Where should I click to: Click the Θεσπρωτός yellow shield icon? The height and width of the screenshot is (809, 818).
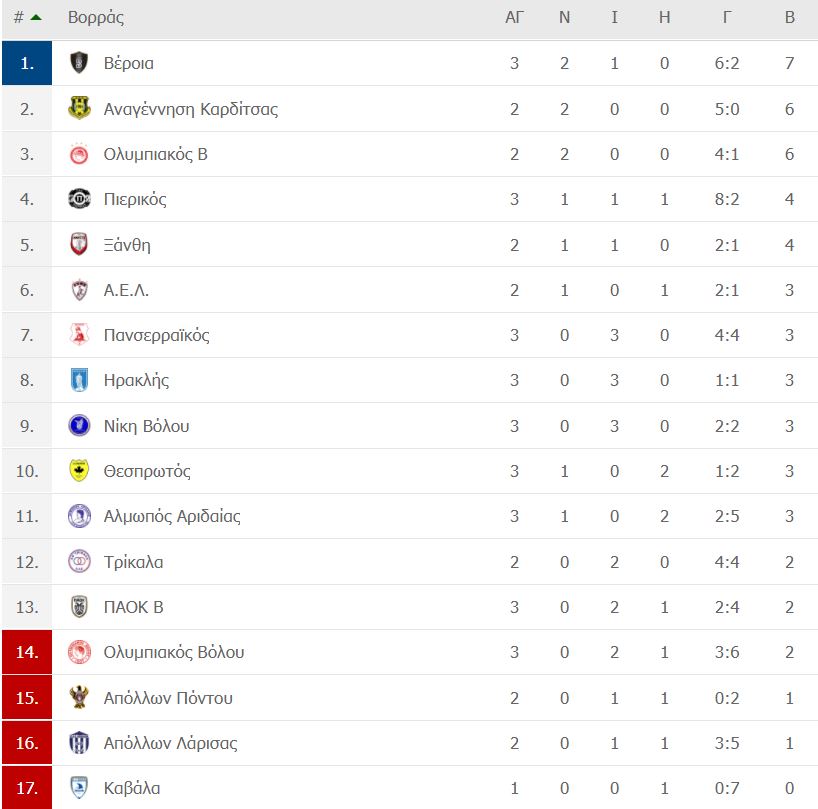point(79,470)
